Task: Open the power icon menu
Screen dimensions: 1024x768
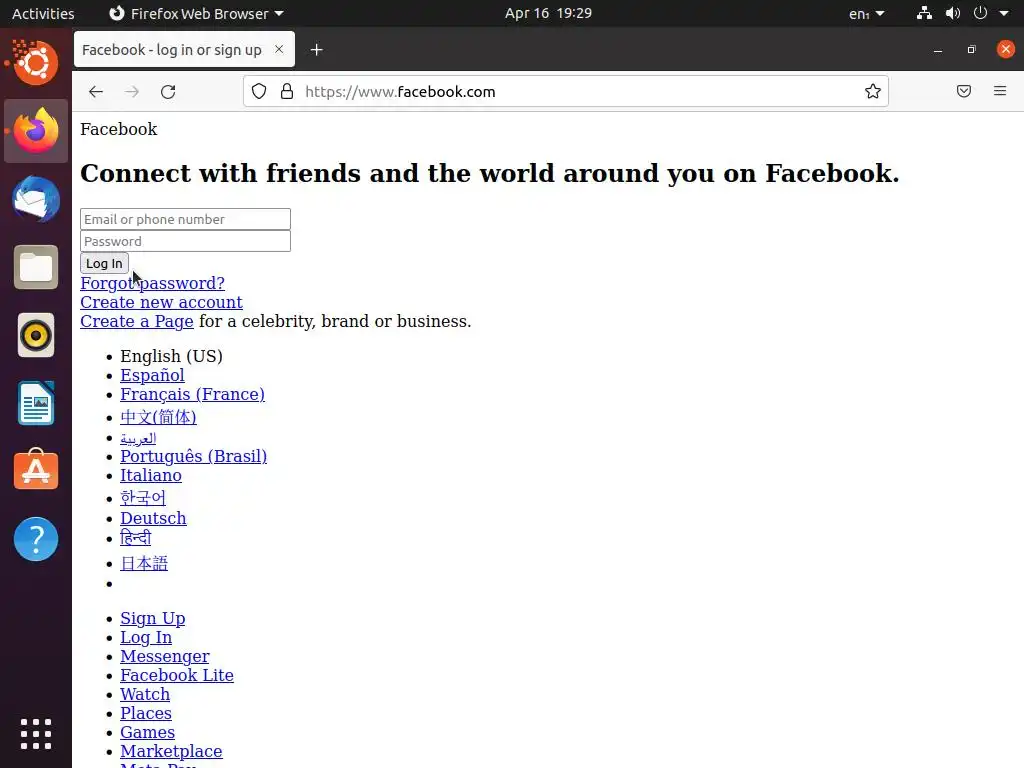Action: [980, 13]
